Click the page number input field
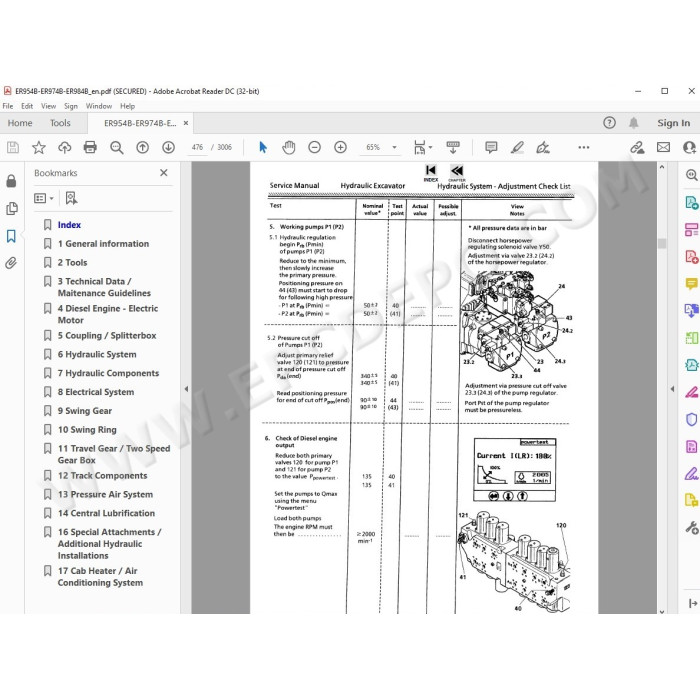The width and height of the screenshot is (700, 700). [x=197, y=147]
